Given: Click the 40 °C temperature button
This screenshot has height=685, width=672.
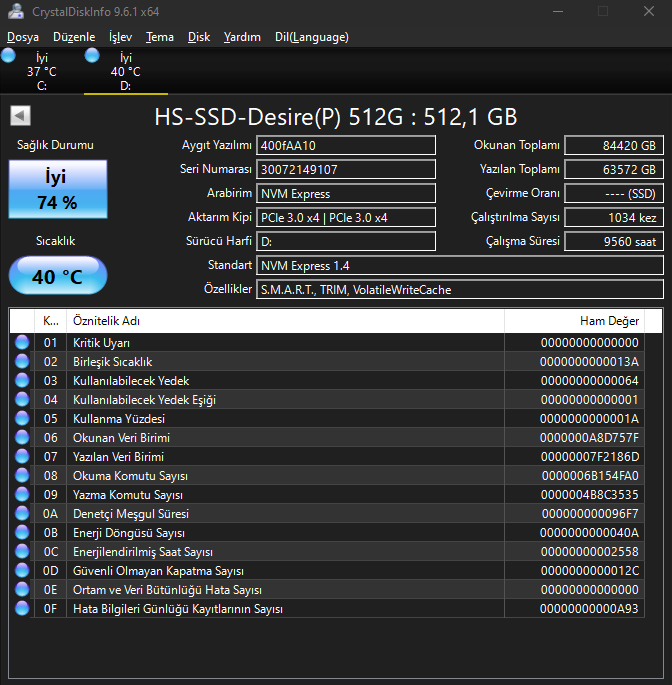Looking at the screenshot, I should pos(57,277).
